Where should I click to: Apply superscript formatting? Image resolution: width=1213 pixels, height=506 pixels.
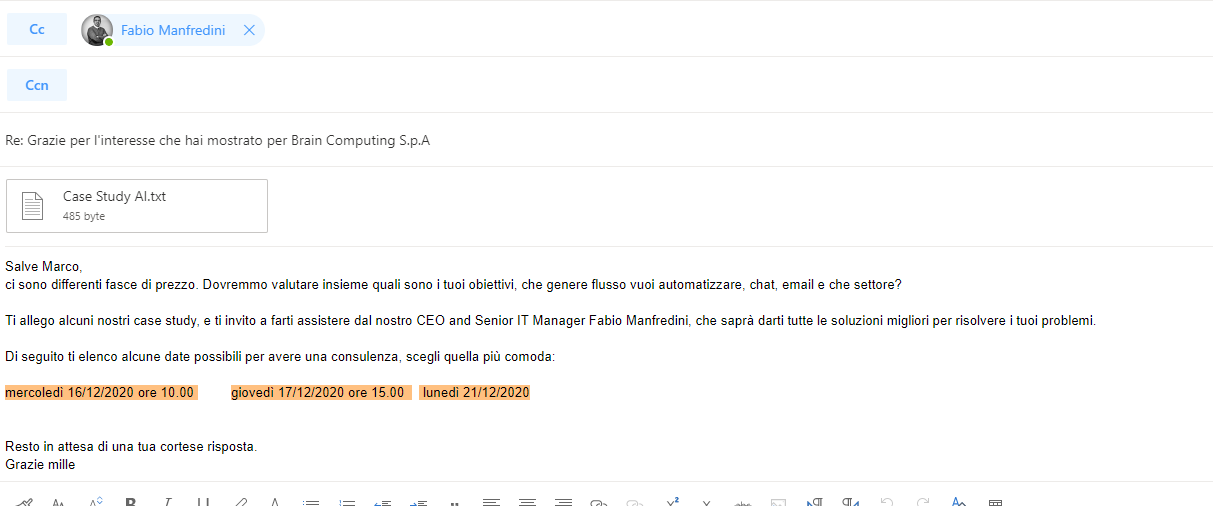(672, 502)
